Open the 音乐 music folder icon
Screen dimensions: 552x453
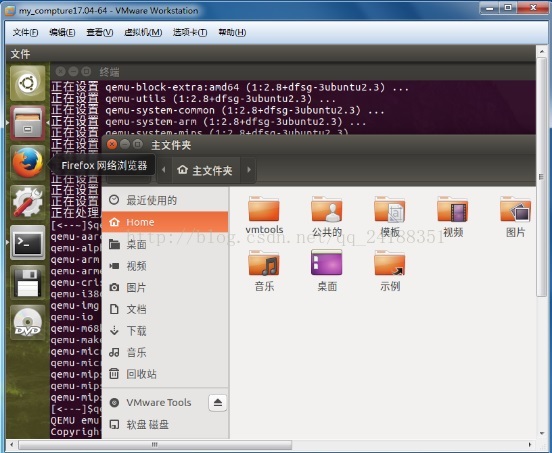[x=264, y=270]
